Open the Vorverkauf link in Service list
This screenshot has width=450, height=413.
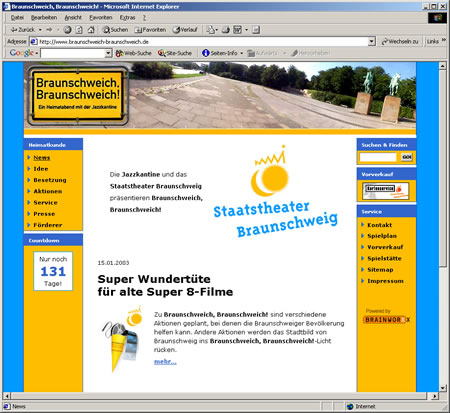(x=385, y=247)
